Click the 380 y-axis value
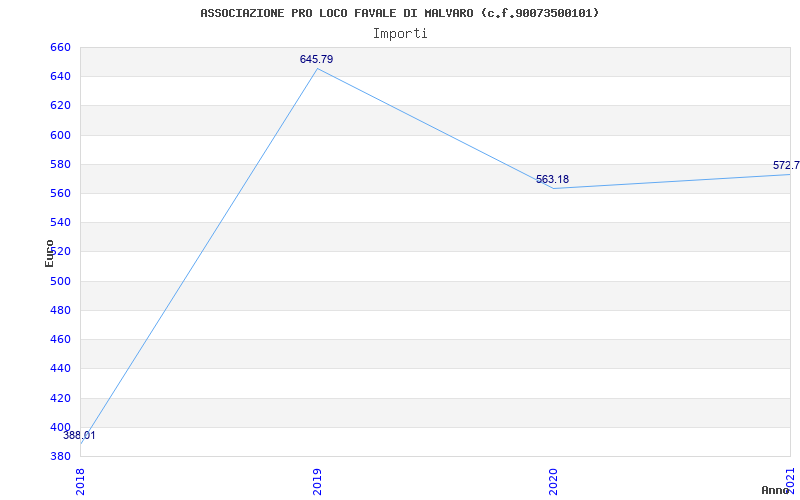This screenshot has height=500, width=800. click(60, 456)
